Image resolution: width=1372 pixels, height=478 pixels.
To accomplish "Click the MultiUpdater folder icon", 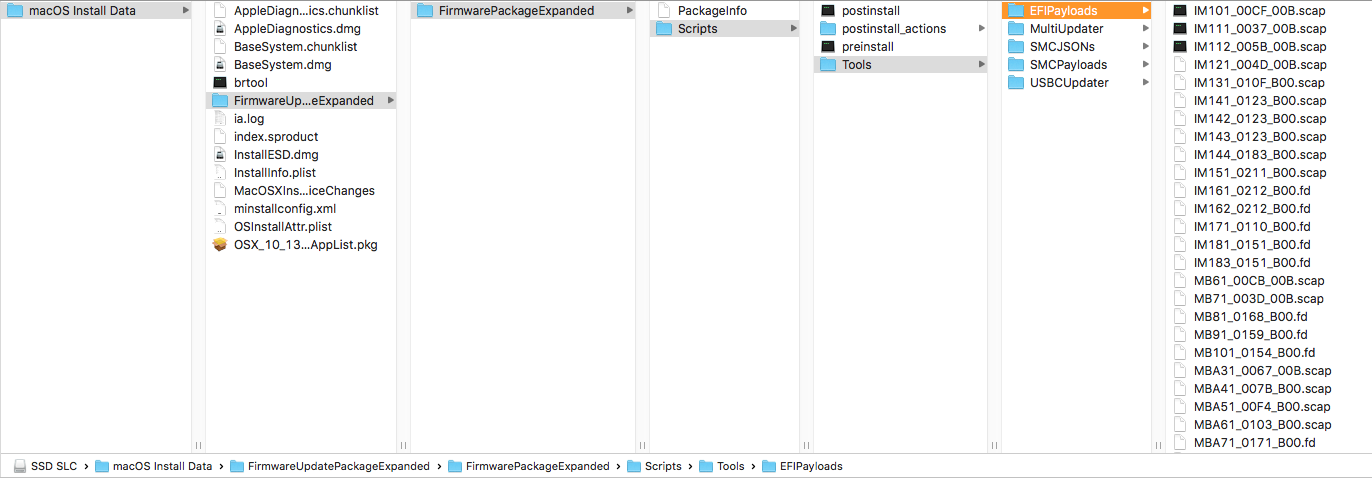I will tap(1016, 29).
